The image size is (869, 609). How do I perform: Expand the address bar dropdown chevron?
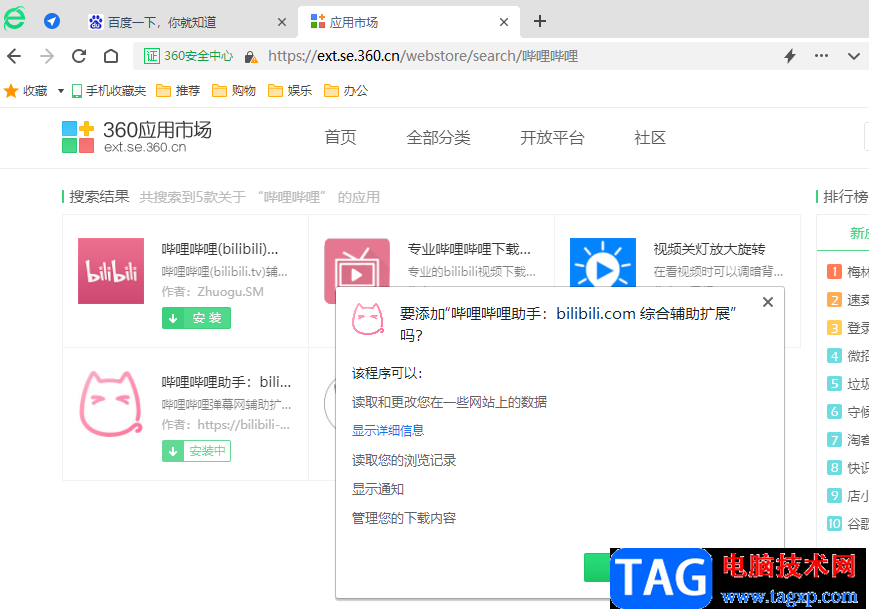(853, 56)
